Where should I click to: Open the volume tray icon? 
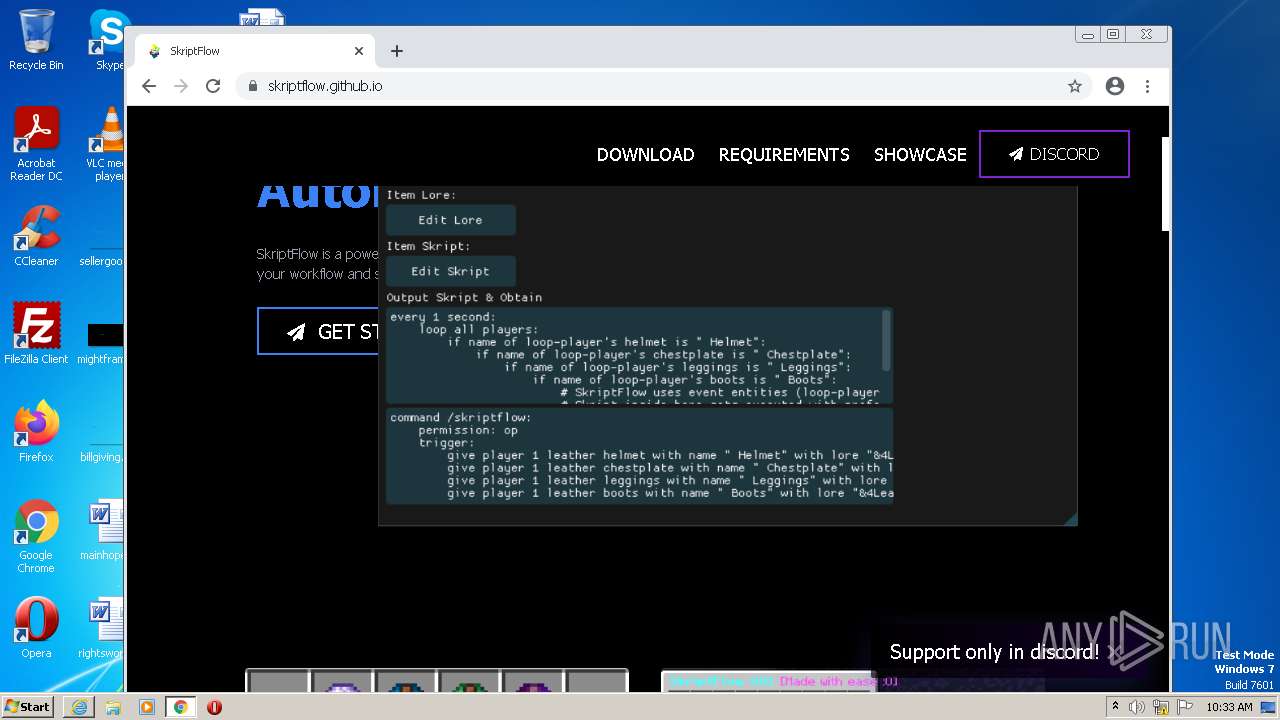click(1137, 707)
